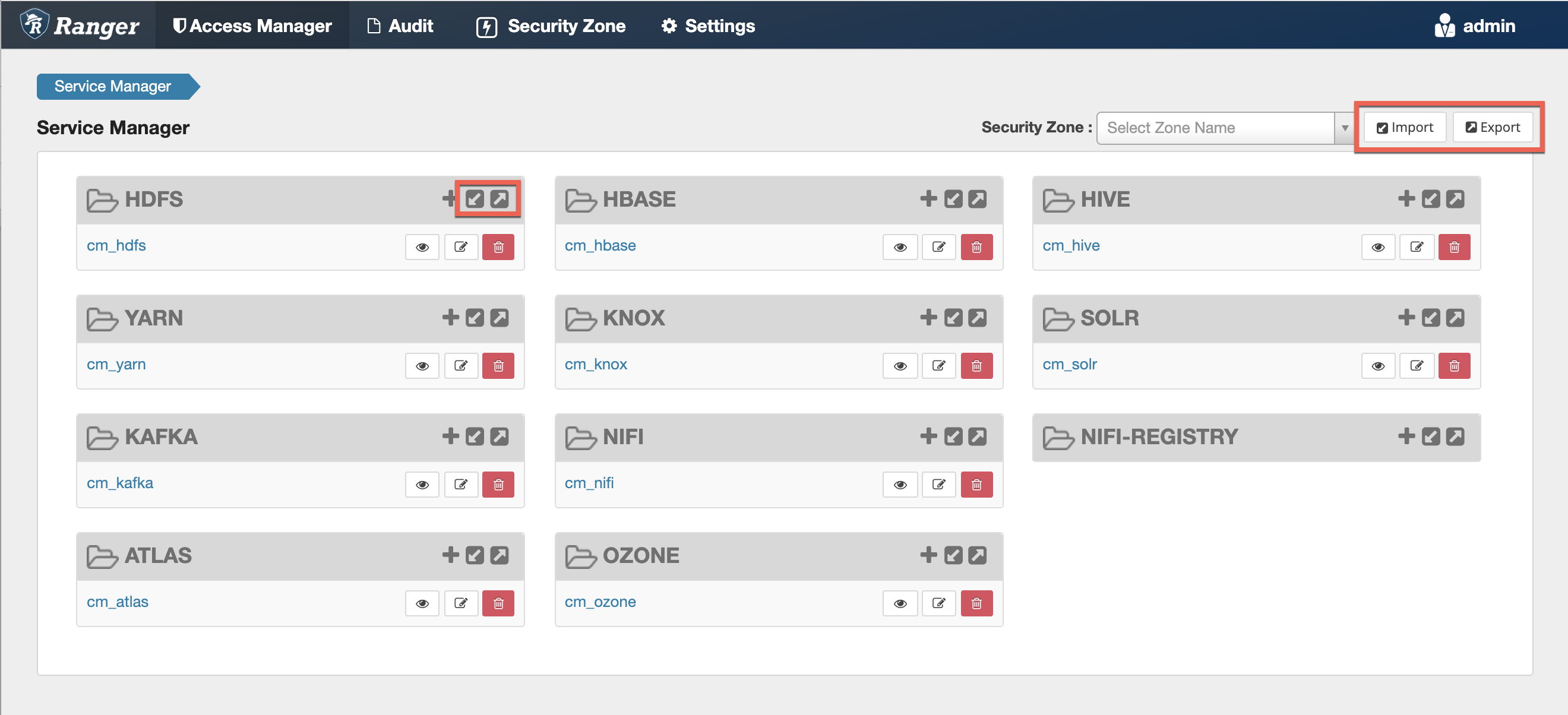Edit the cm_knox service

938,366
